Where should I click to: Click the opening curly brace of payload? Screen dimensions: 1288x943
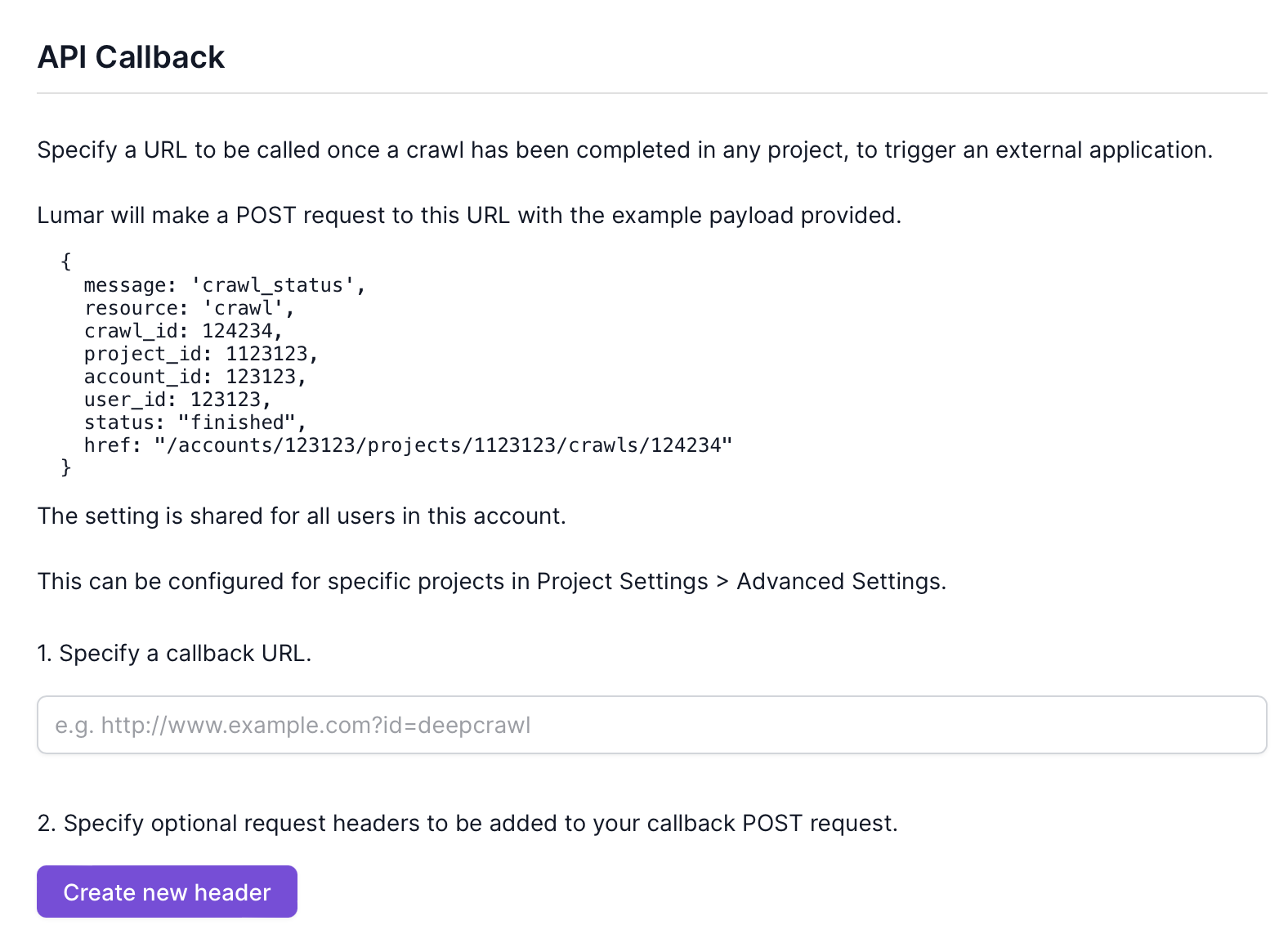pyautogui.click(x=66, y=261)
